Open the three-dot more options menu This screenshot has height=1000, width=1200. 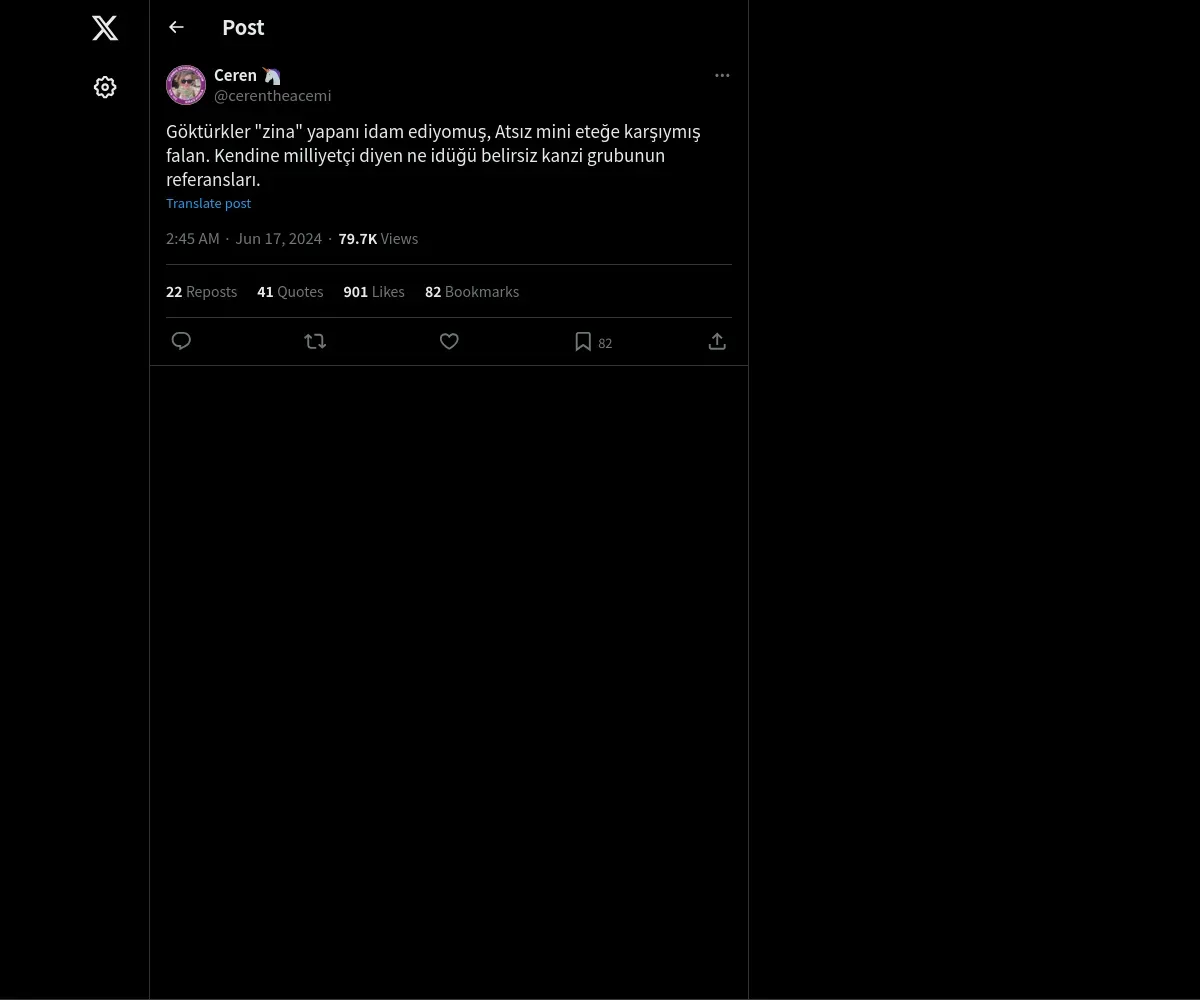tap(722, 75)
